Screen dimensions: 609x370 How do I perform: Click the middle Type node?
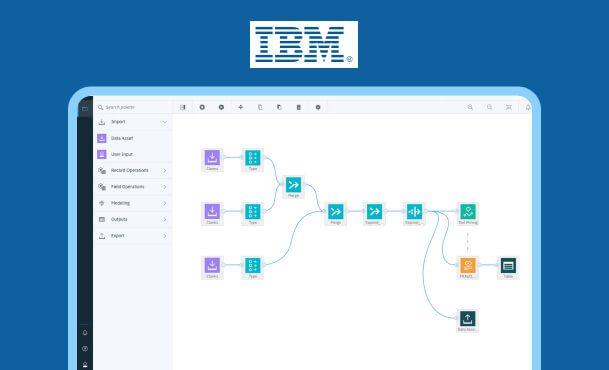click(x=253, y=214)
